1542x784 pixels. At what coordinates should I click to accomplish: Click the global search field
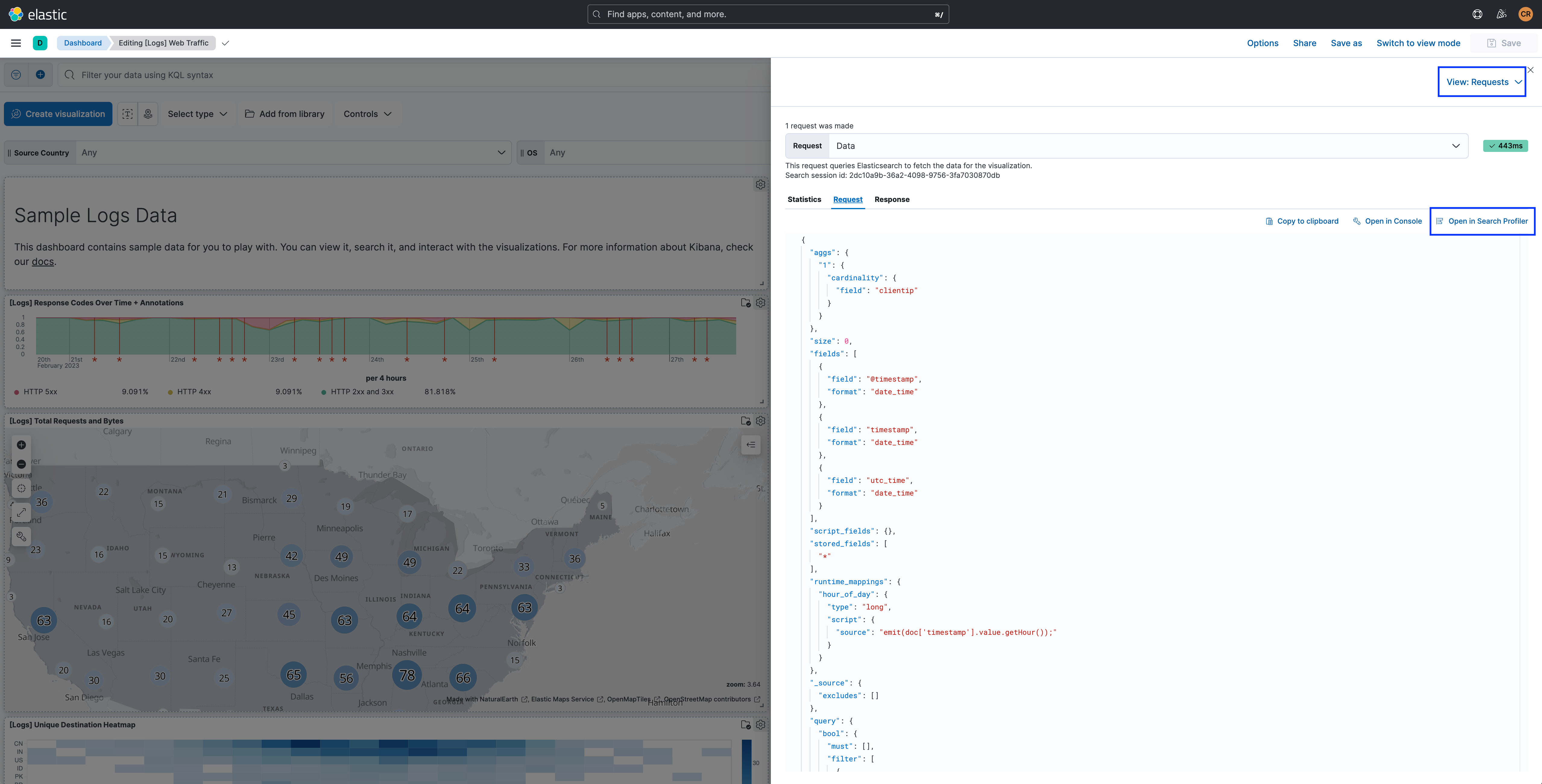768,14
